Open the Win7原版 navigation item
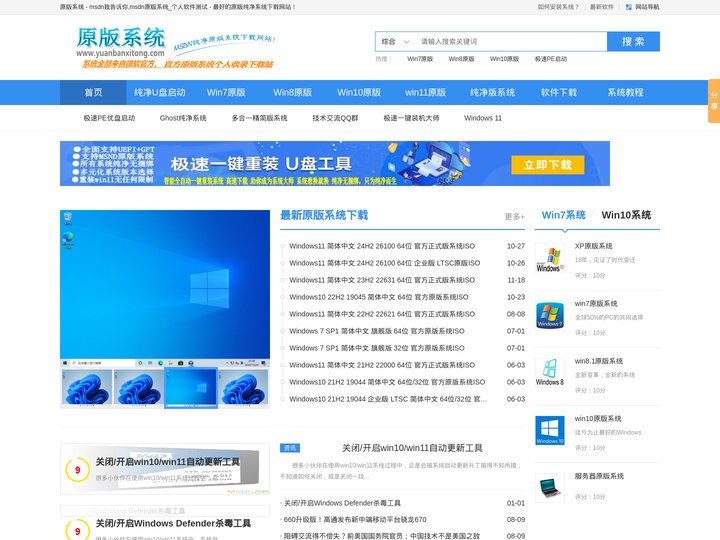The width and height of the screenshot is (720, 540). click(226, 92)
